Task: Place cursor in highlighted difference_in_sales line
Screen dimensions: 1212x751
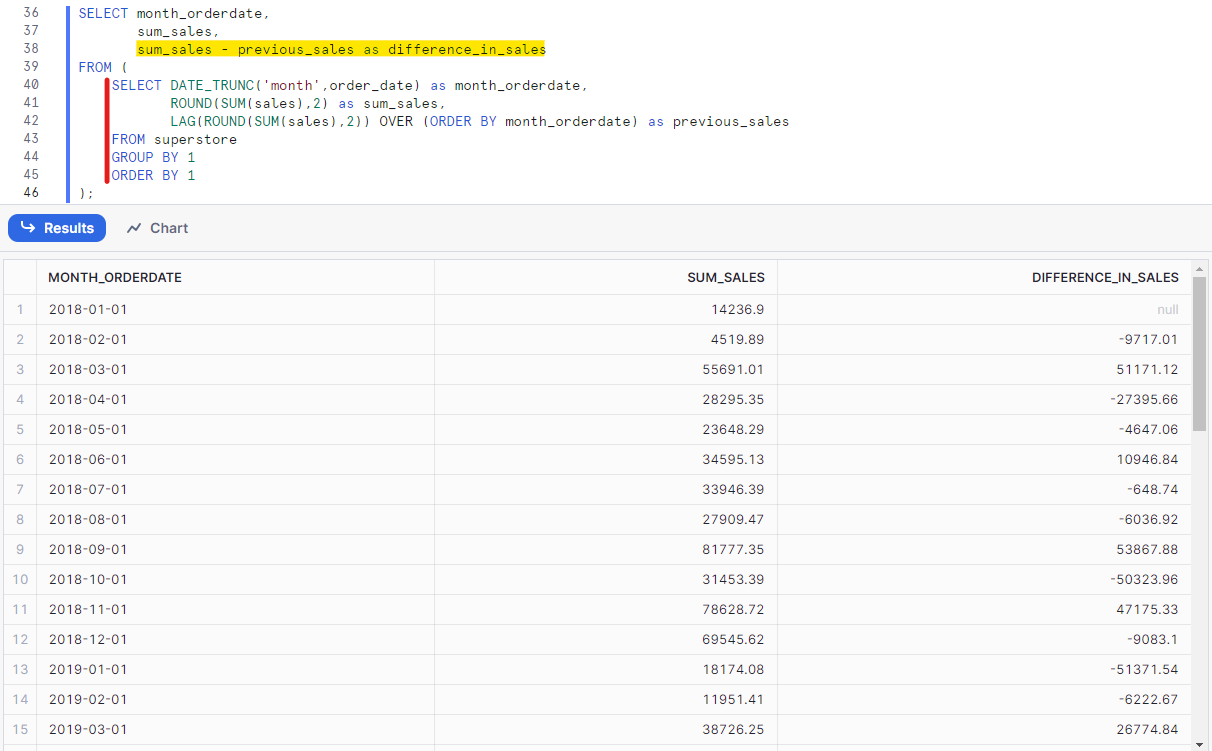Action: pos(341,49)
